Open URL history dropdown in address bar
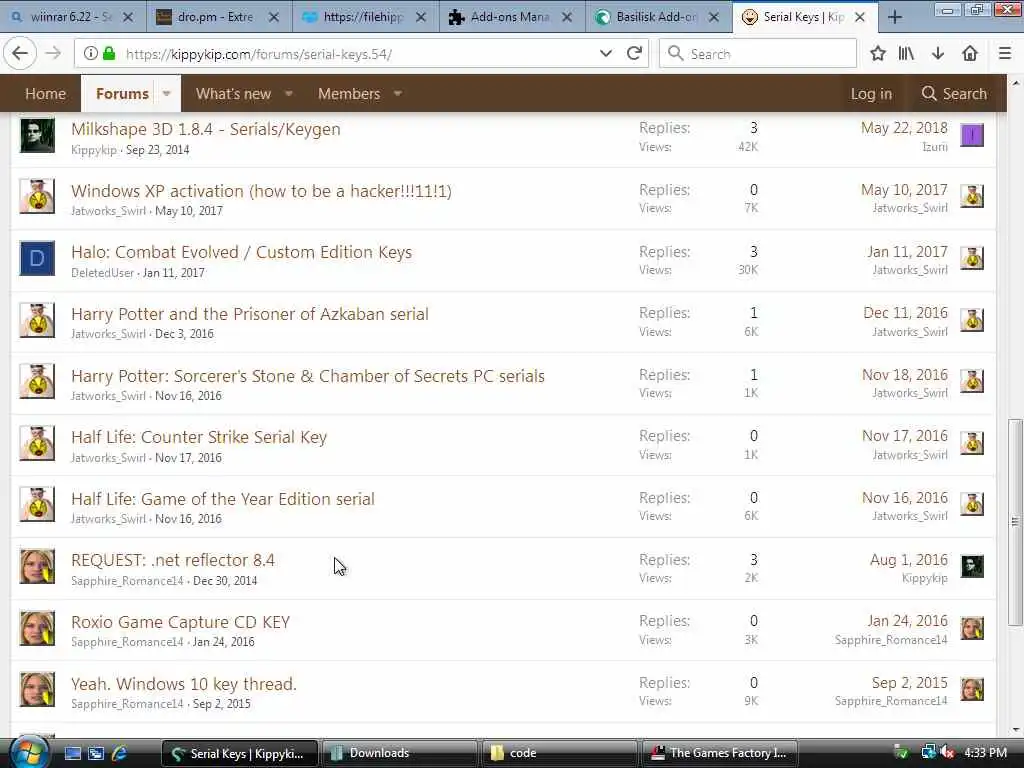Screen dimensions: 1024x768 (x=605, y=54)
